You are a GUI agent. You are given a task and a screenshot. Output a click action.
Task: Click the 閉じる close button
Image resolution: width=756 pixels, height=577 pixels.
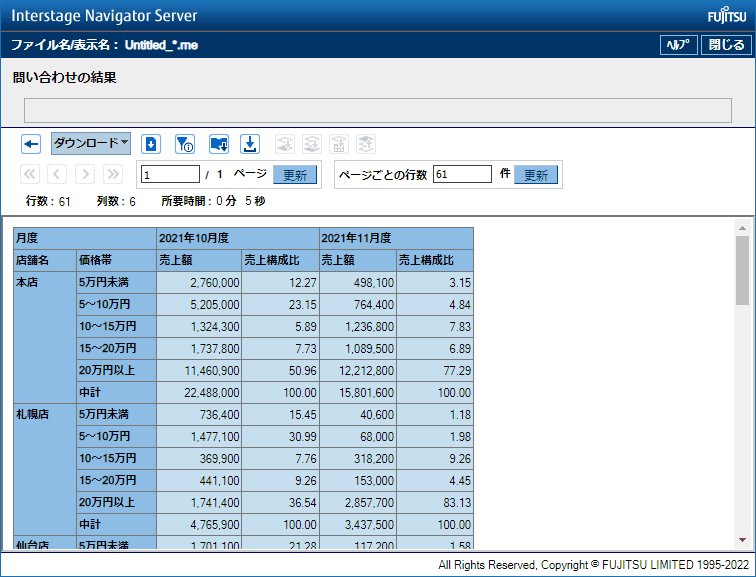click(x=726, y=45)
